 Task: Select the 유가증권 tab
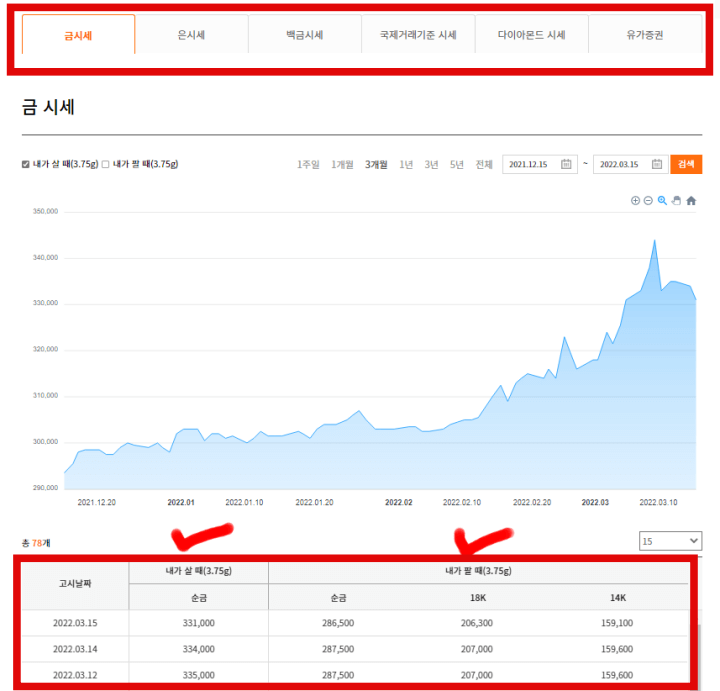[645, 34]
